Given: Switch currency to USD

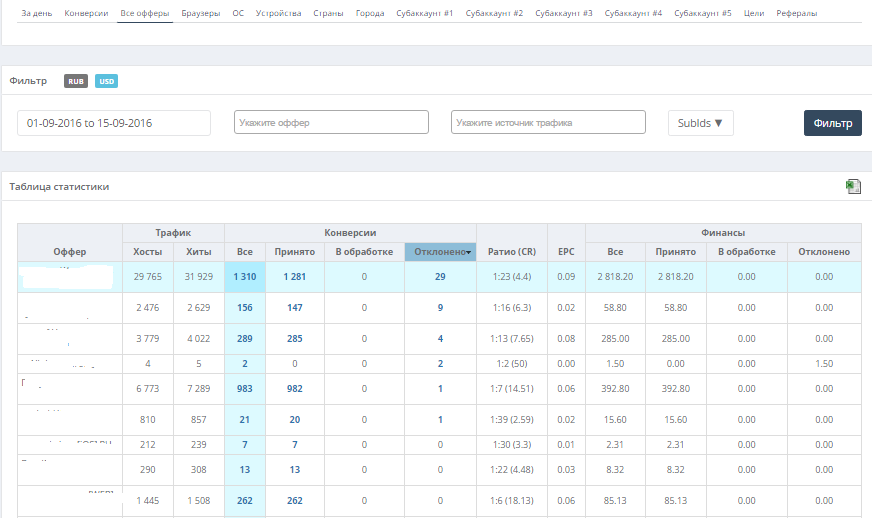Looking at the screenshot, I should pos(106,81).
